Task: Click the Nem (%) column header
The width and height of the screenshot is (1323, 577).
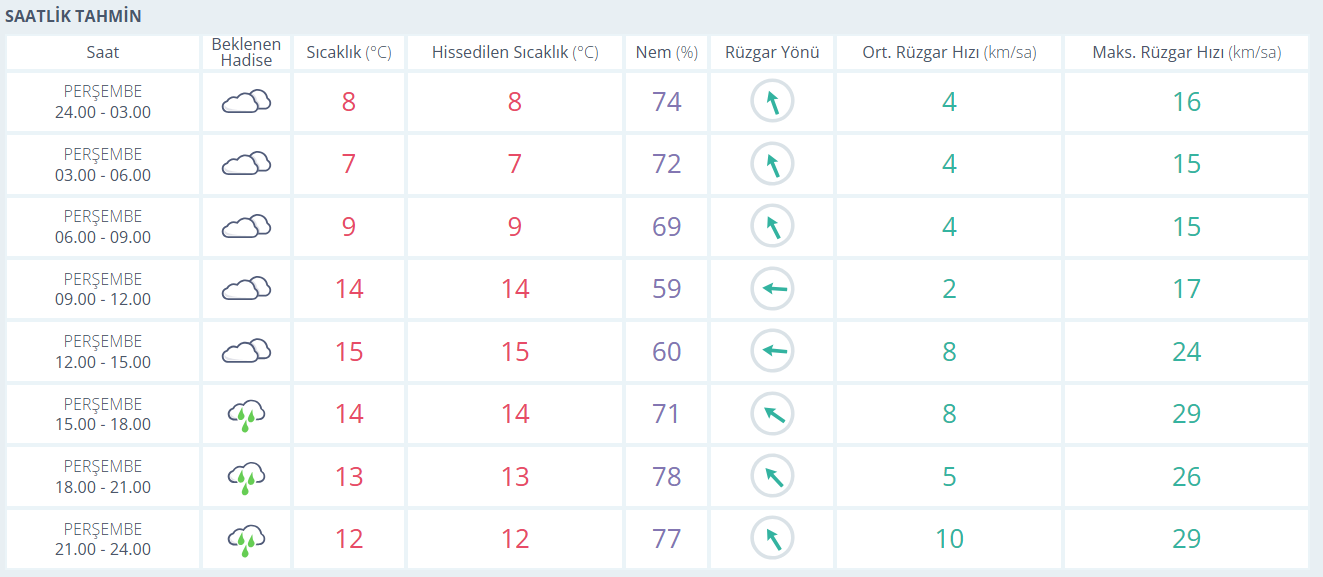Action: coord(666,53)
